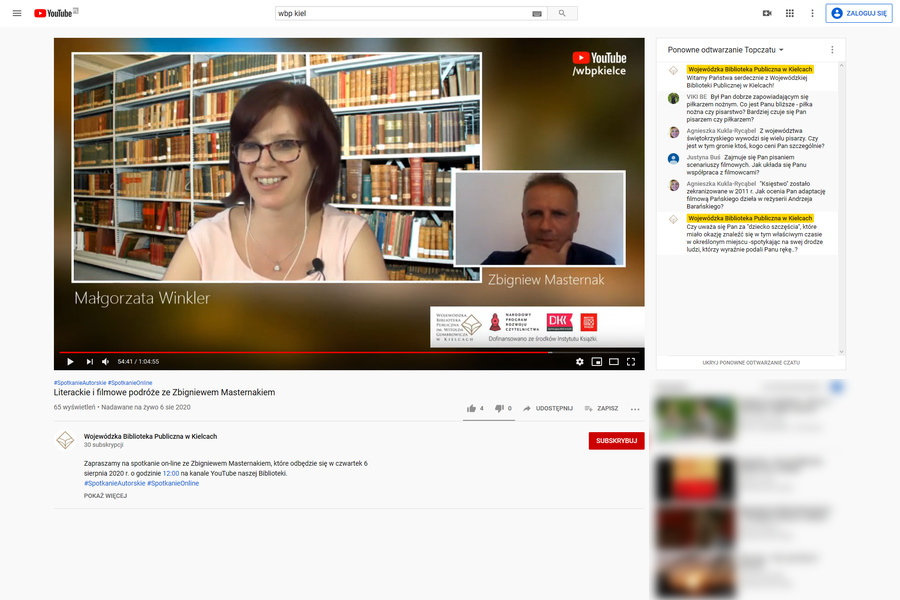The image size is (900, 600).
Task: Click UDOSTĘPNIJ to share the video
Action: 548,408
